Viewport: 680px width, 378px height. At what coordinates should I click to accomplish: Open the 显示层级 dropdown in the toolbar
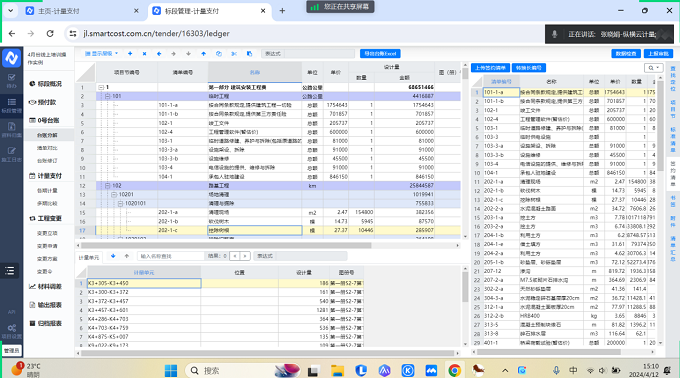(x=101, y=54)
